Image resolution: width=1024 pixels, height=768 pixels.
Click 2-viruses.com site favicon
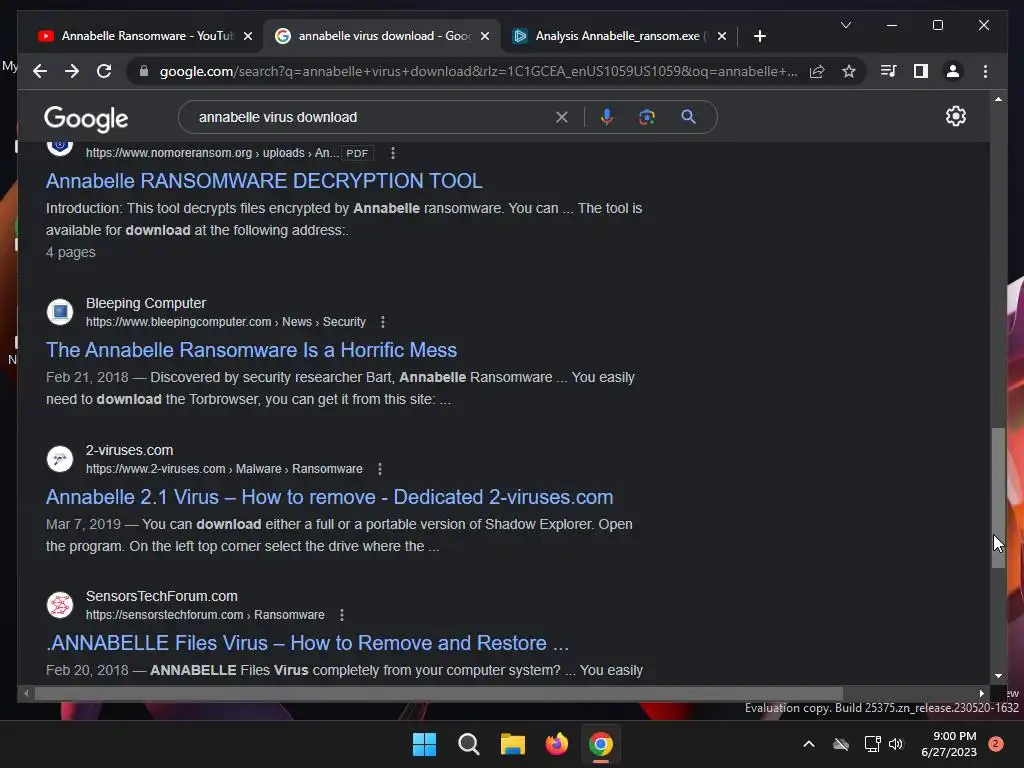coord(60,459)
